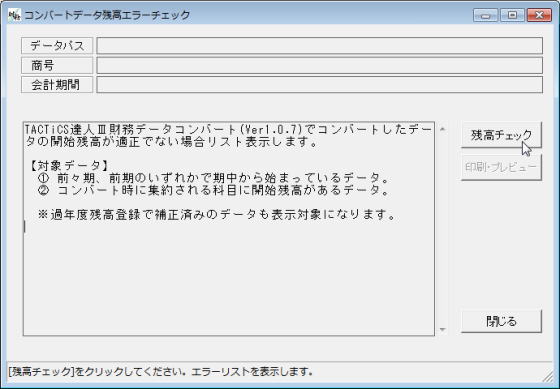This screenshot has height=389, width=560.
Task: Click the 商号 label
Action: [x=57, y=65]
